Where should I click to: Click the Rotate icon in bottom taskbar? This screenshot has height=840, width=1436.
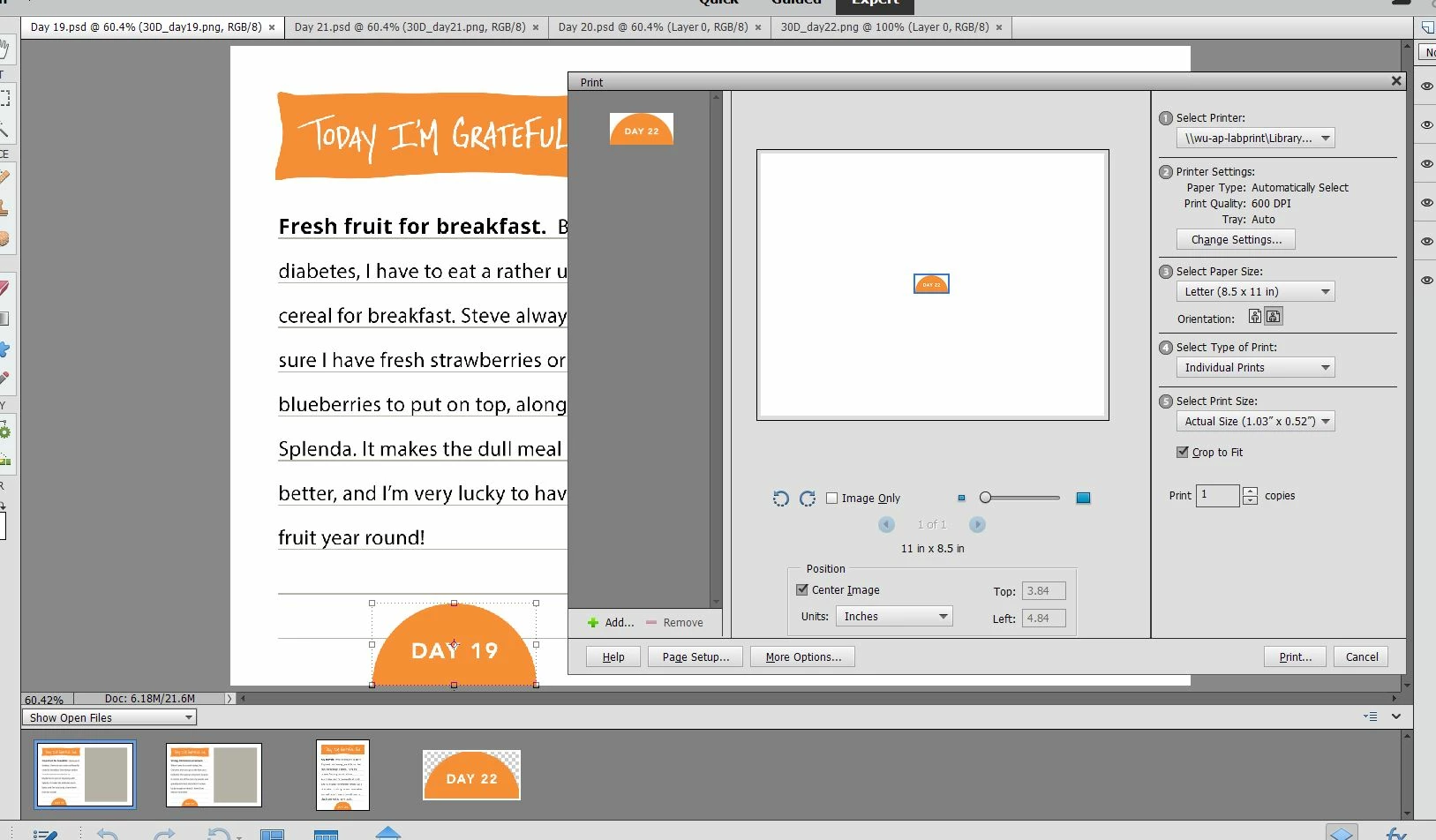219,834
